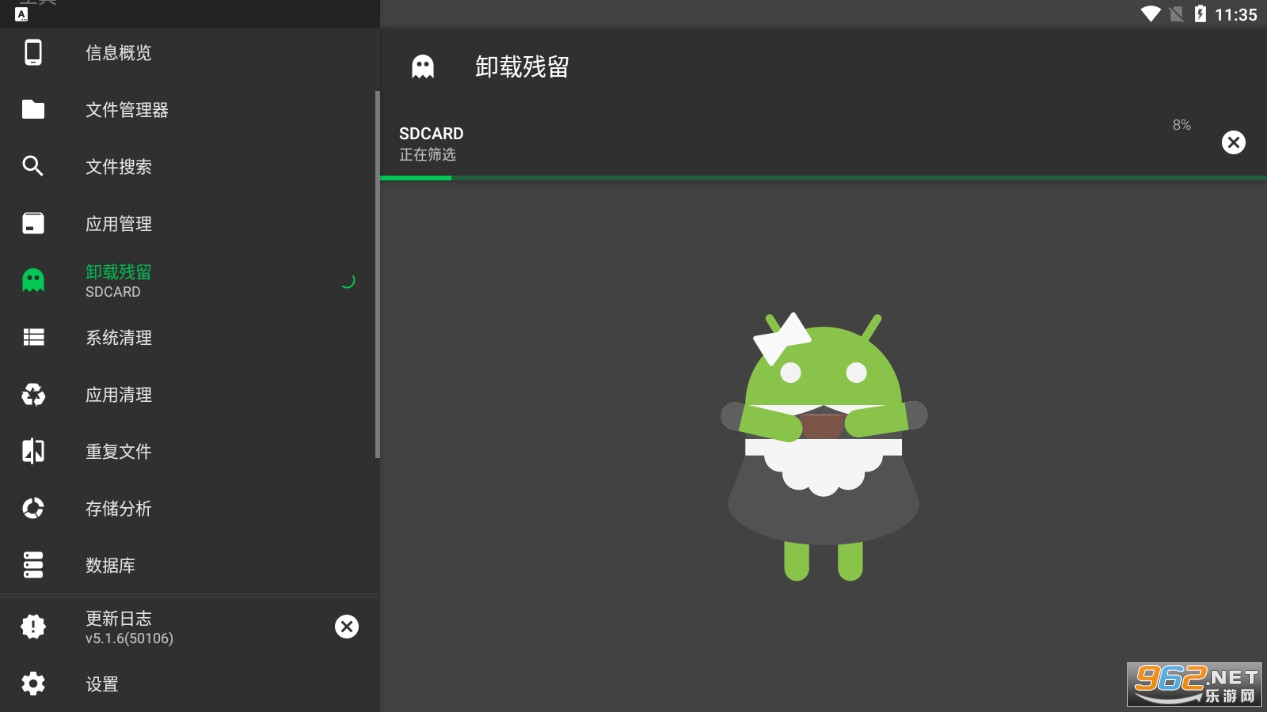The height and width of the screenshot is (712, 1267).
Task: Select 应用管理 in navigation drawer
Action: 190,223
